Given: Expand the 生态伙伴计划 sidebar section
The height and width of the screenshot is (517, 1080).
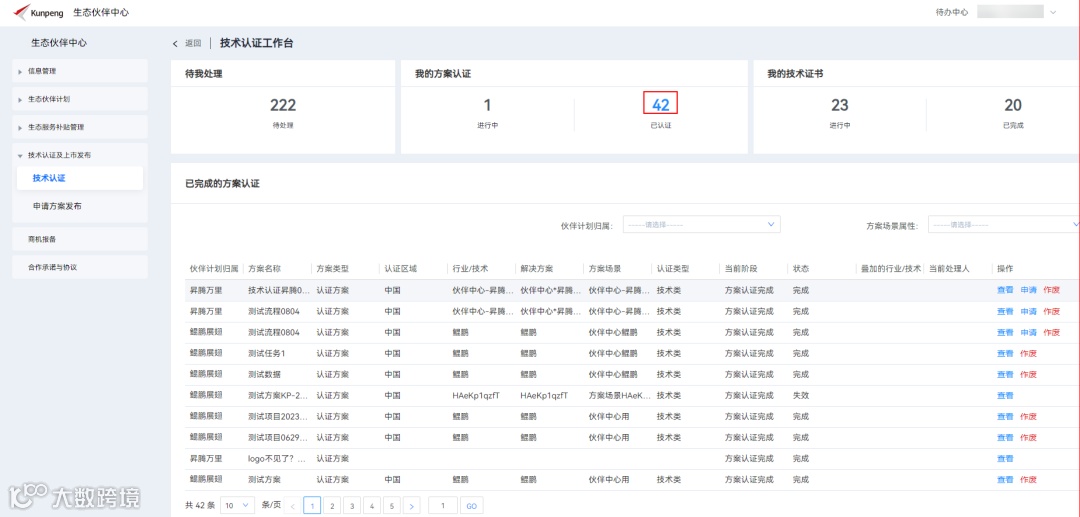Looking at the screenshot, I should coord(80,99).
